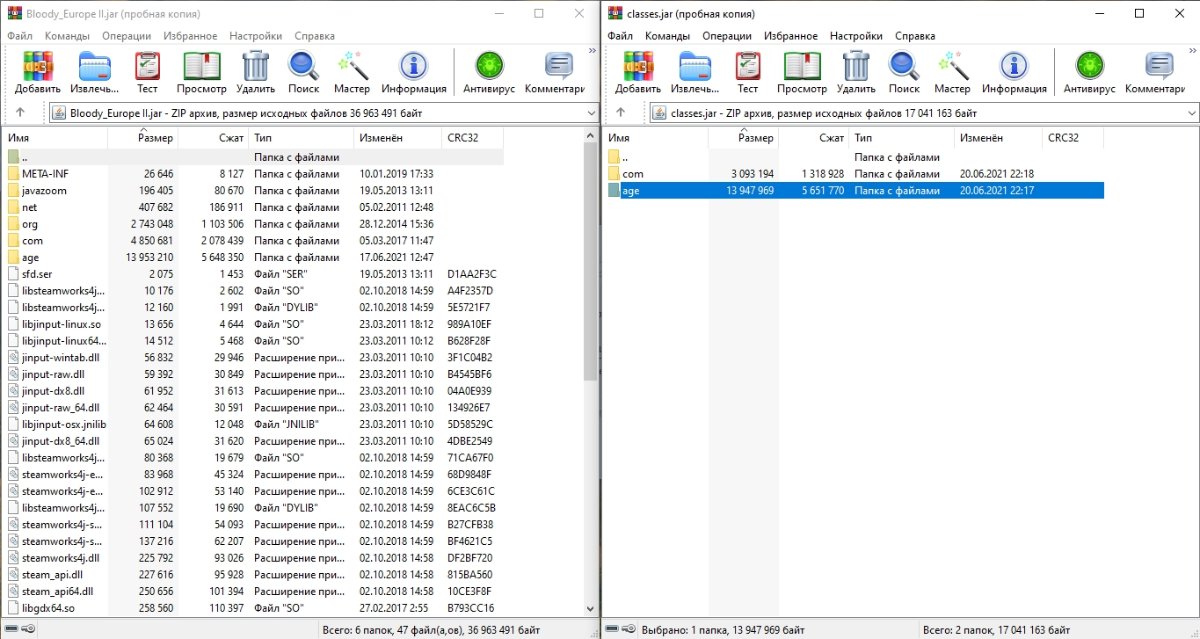Click Удалить trash icon in classes.jar window
The width and height of the screenshot is (1200, 639).
pos(857,65)
